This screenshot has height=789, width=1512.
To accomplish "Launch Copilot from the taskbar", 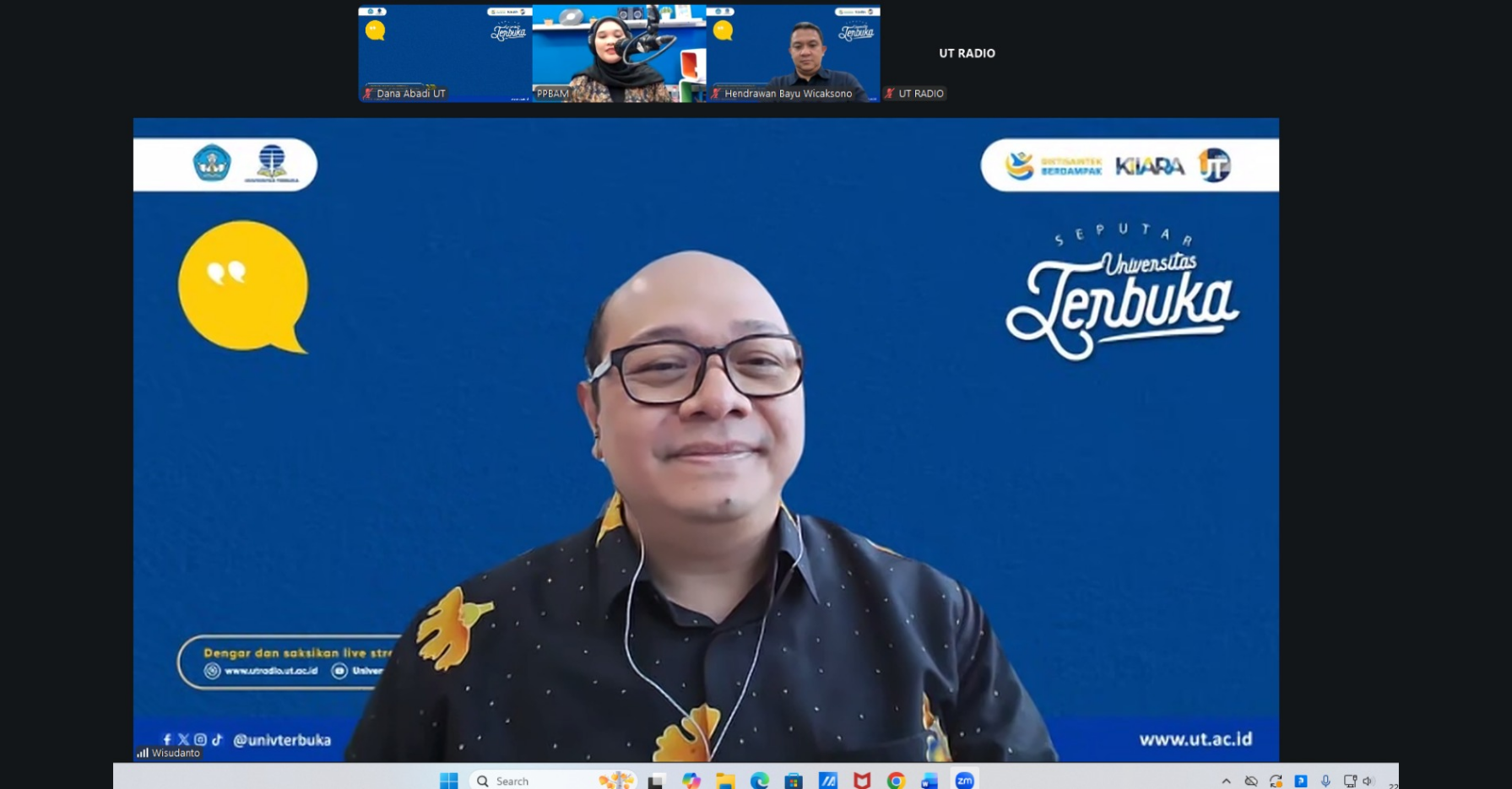I will [x=691, y=781].
